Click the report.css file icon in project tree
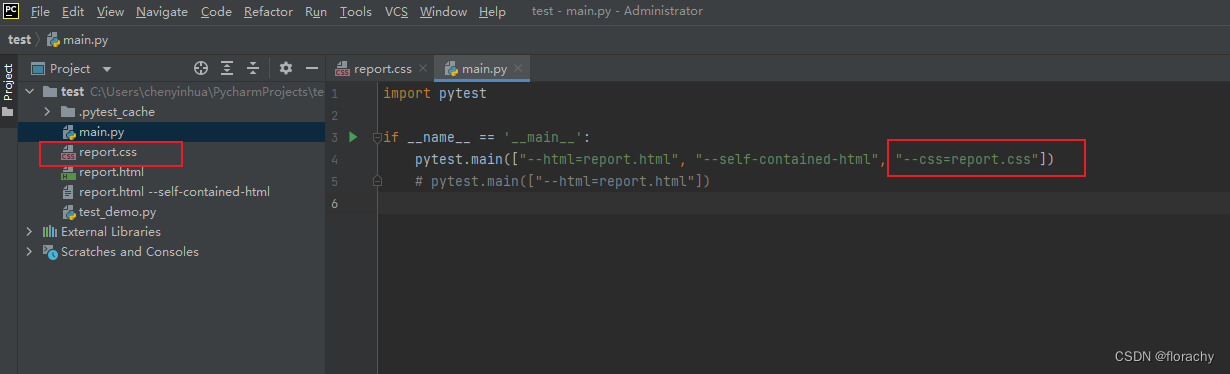 pyautogui.click(x=69, y=152)
